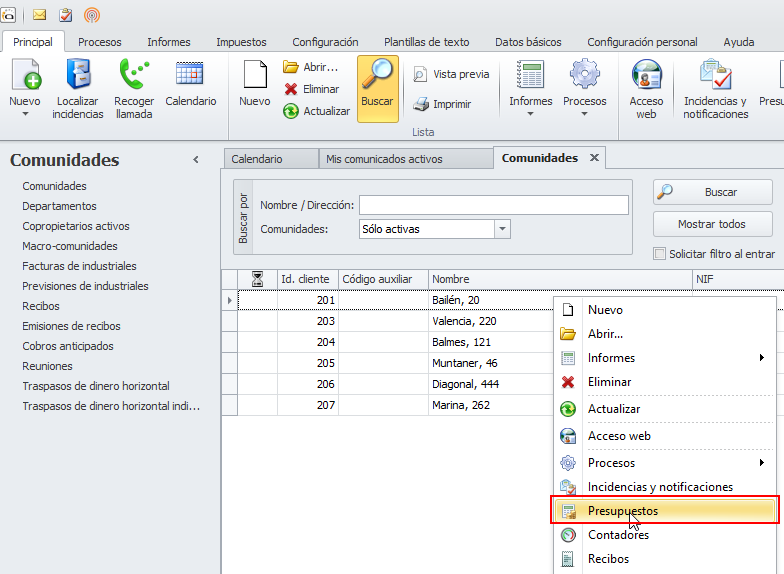The width and height of the screenshot is (784, 574).
Task: Click the Acceso web ribbon icon
Action: point(646,76)
